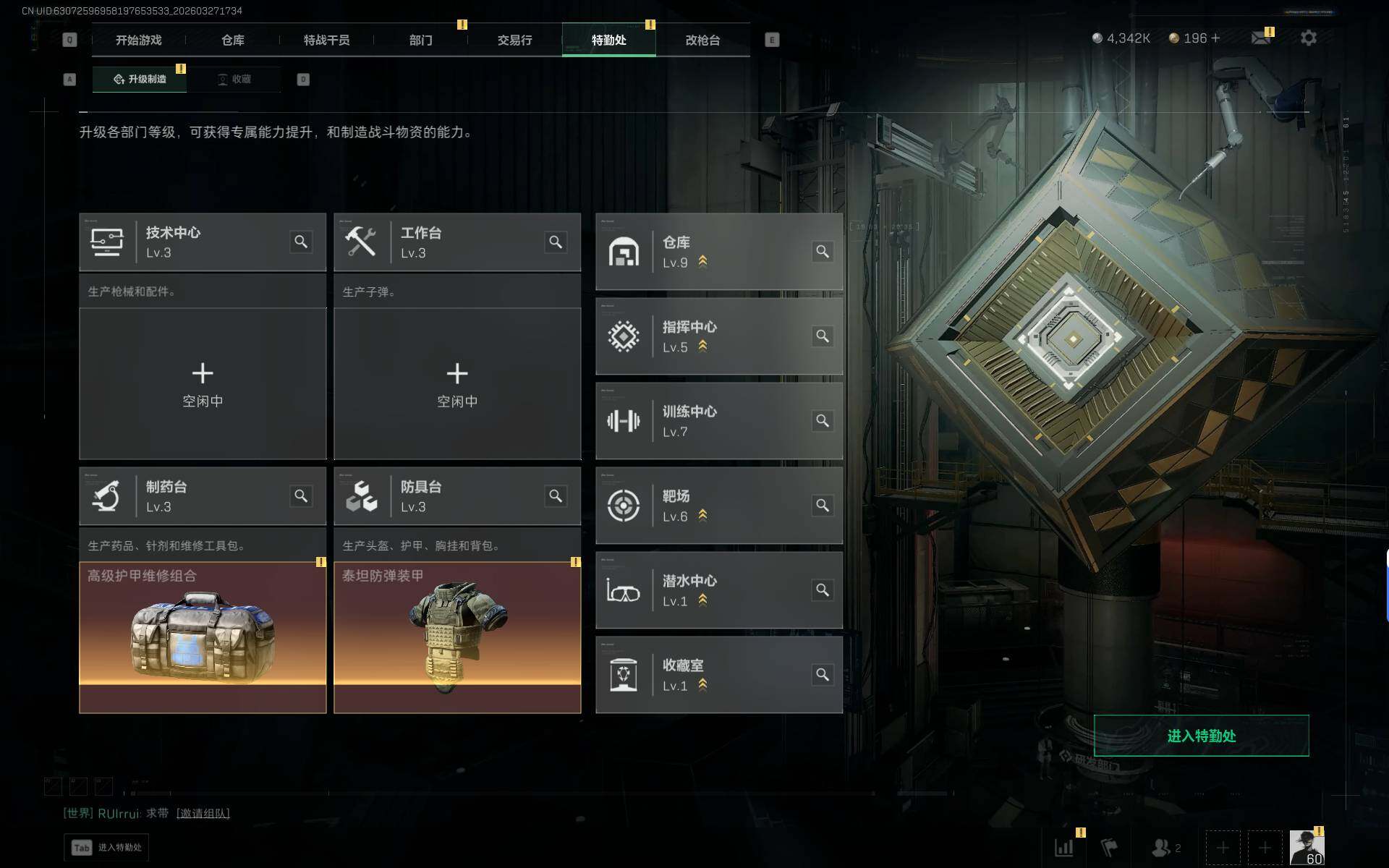The height and width of the screenshot is (868, 1389).
Task: Add production in idle 技术中心 slot
Action: (203, 384)
